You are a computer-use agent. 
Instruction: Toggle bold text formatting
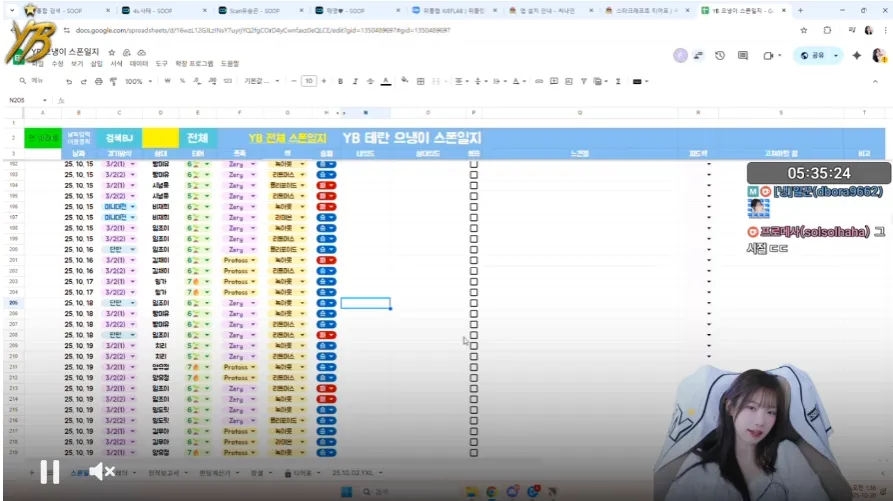click(340, 81)
